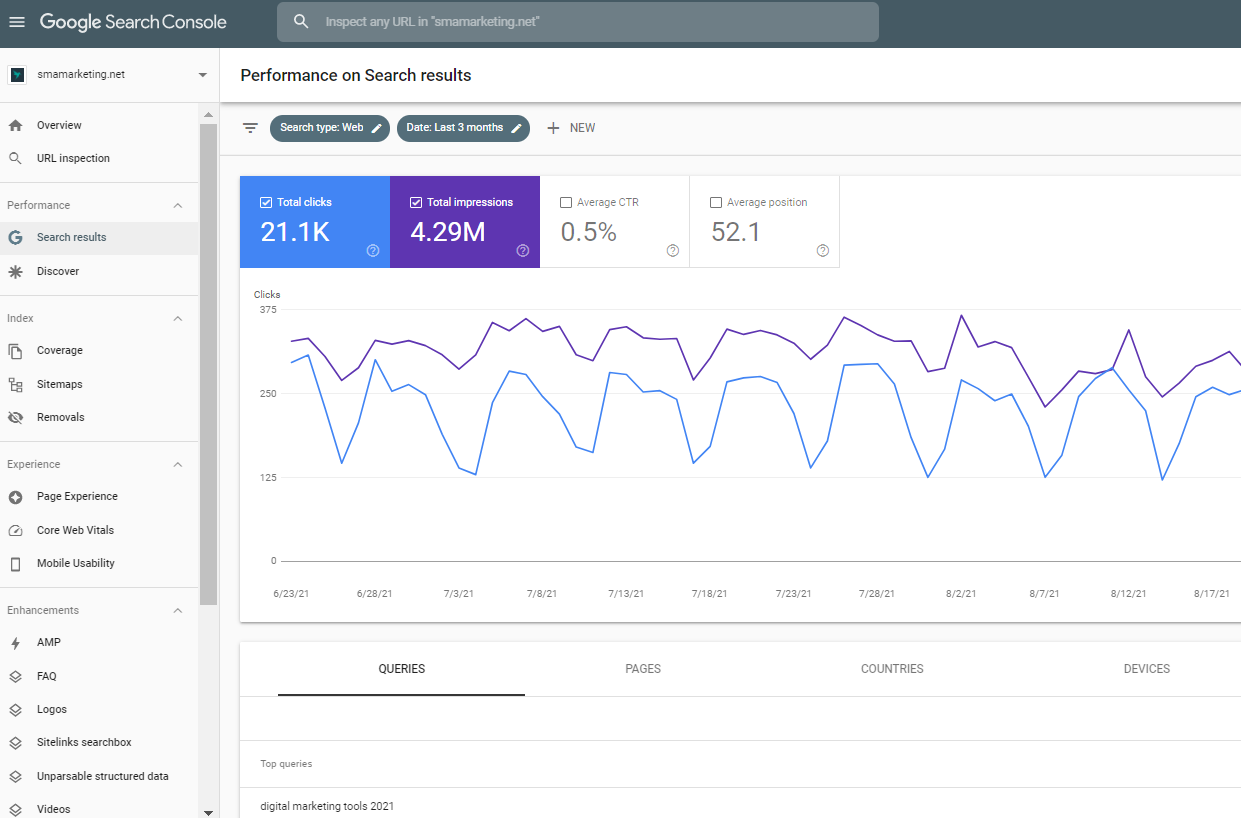Enable the Average position checkbox
Image resolution: width=1241 pixels, height=818 pixels.
[x=716, y=202]
